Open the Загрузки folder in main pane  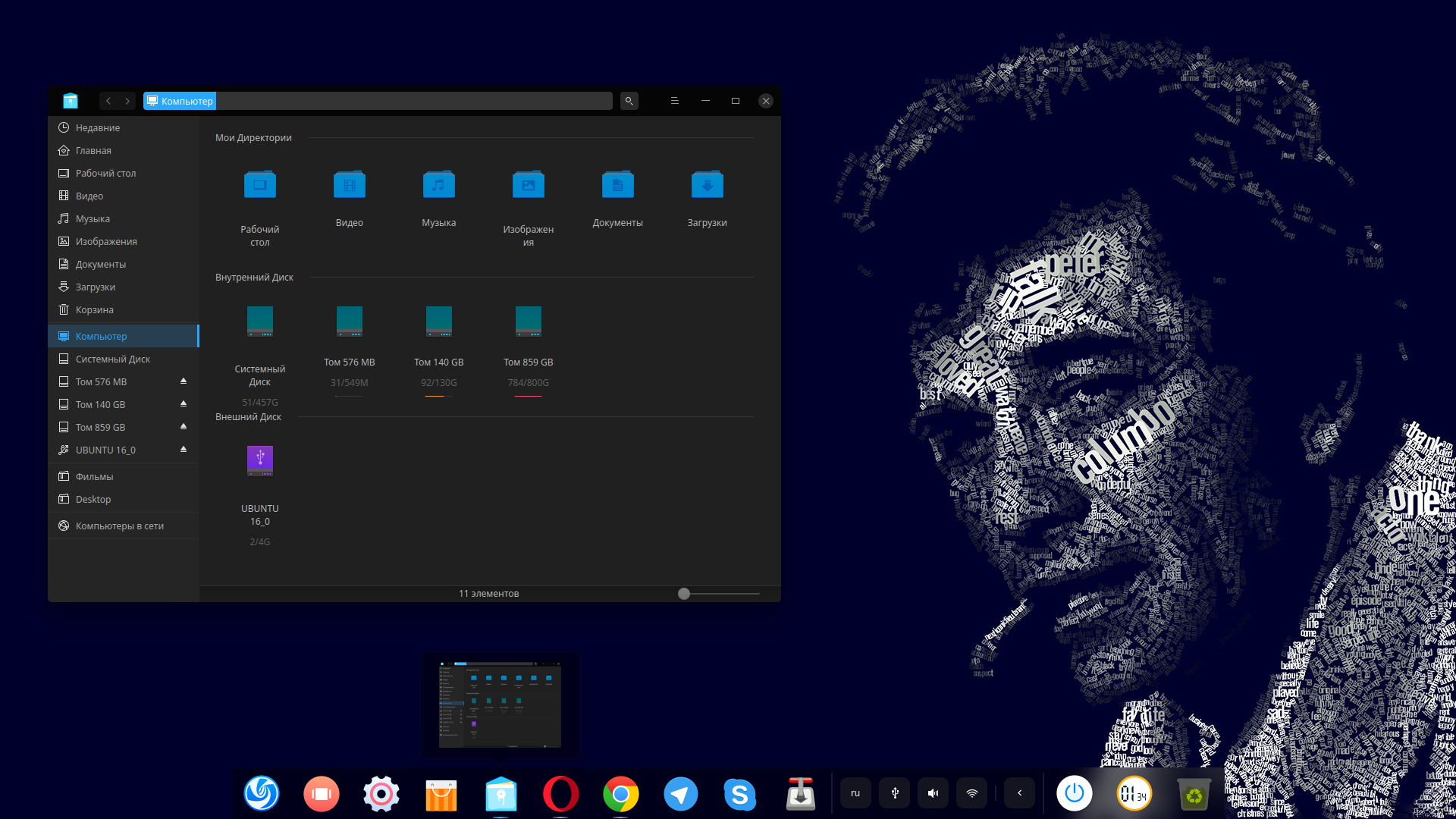(x=708, y=184)
